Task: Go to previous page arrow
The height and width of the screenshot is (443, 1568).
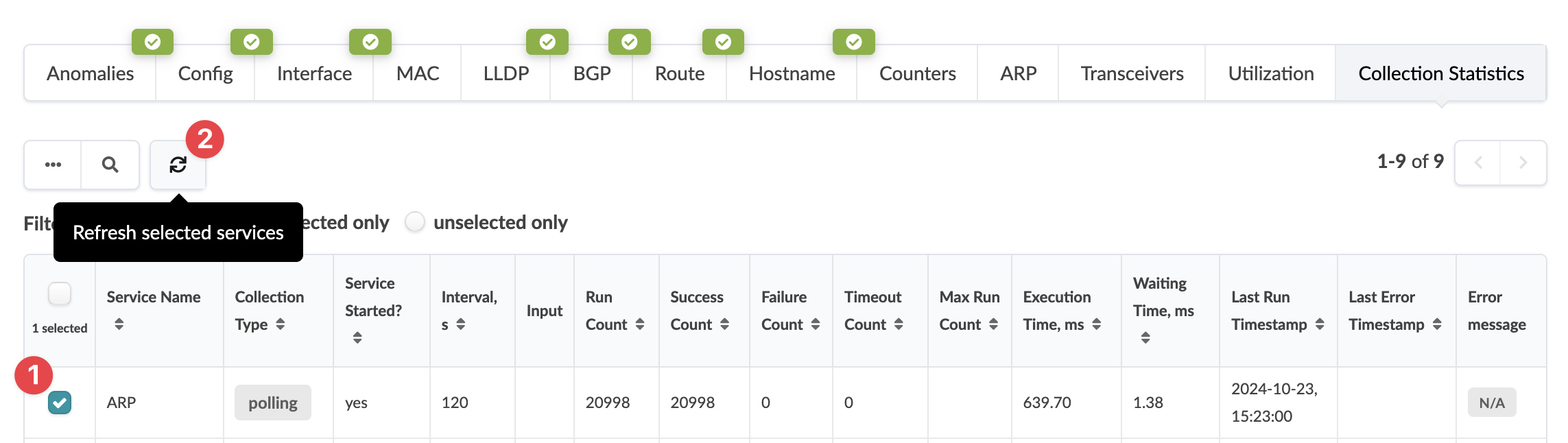Action: (x=1478, y=163)
